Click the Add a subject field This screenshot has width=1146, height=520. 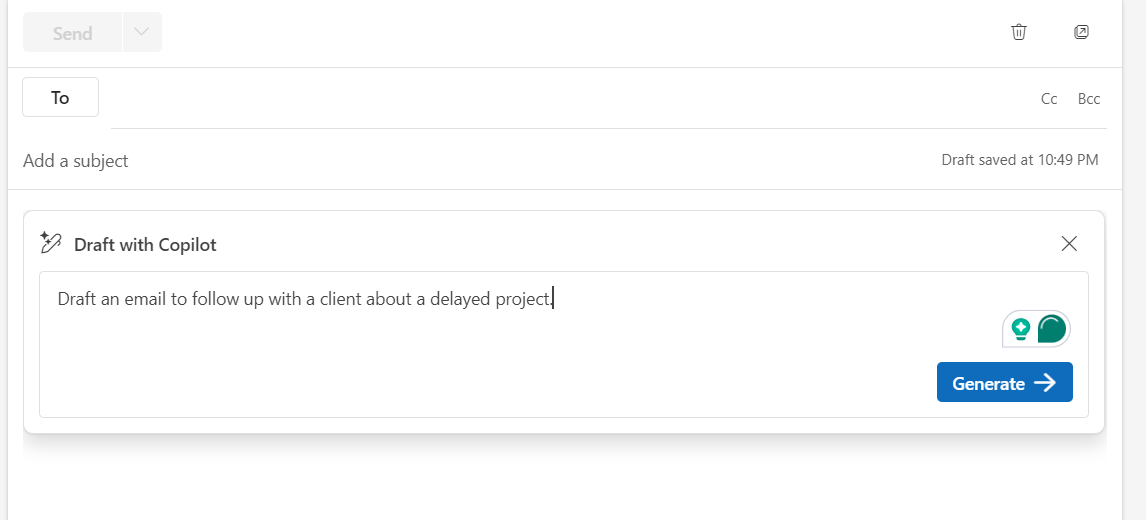point(475,161)
